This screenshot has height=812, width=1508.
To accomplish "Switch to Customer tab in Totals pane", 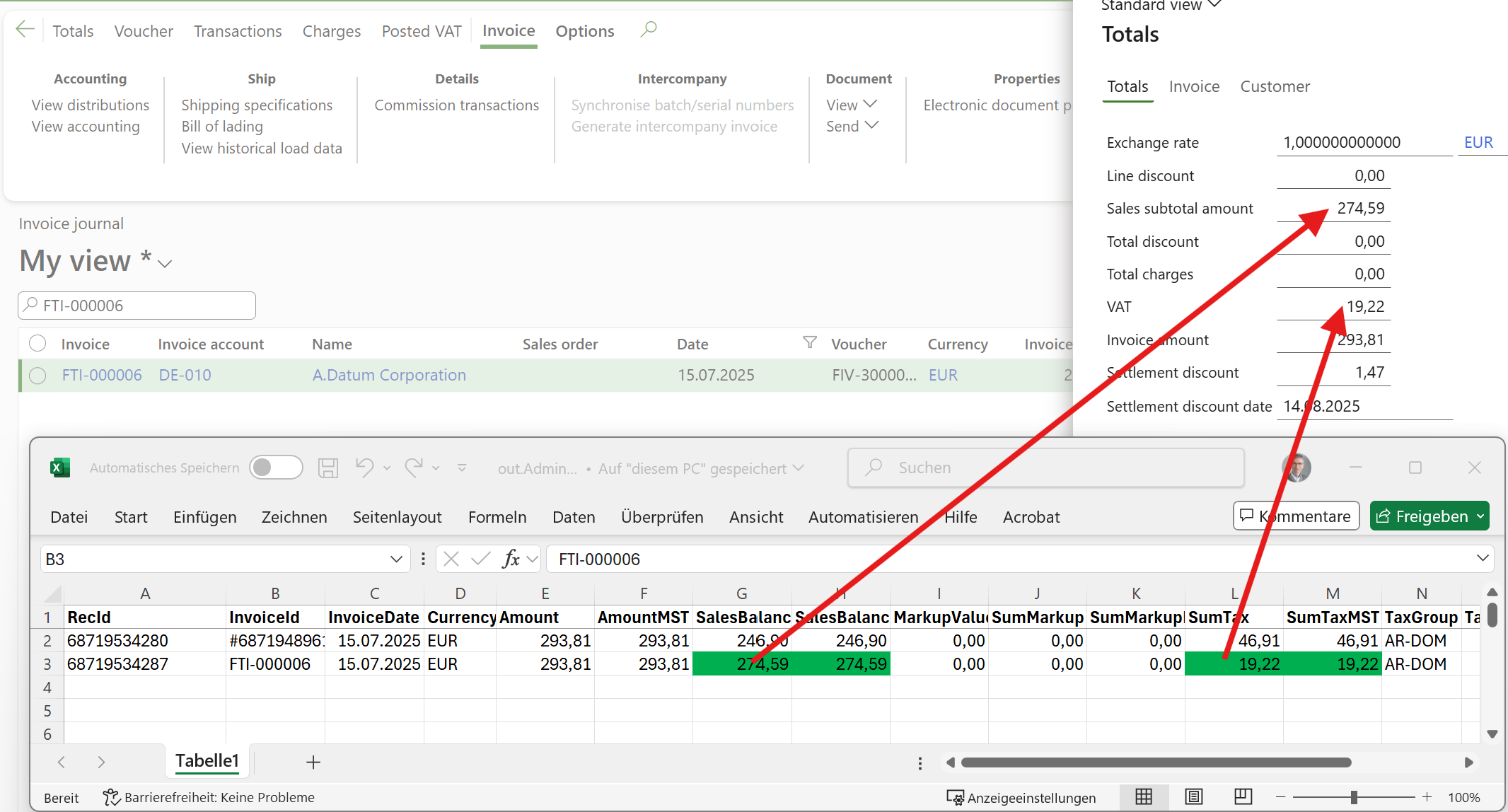I will [x=1275, y=86].
